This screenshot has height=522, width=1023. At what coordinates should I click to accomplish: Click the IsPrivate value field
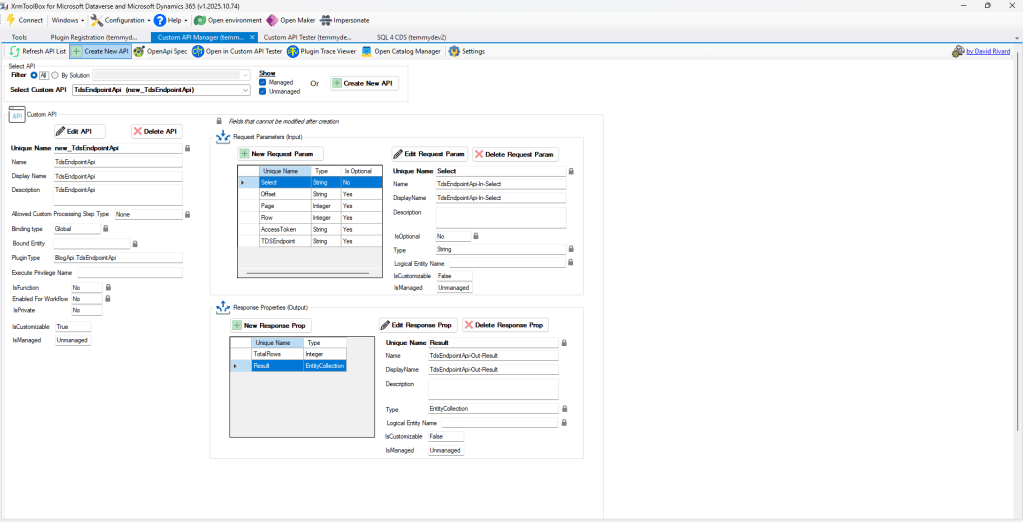[x=86, y=311]
